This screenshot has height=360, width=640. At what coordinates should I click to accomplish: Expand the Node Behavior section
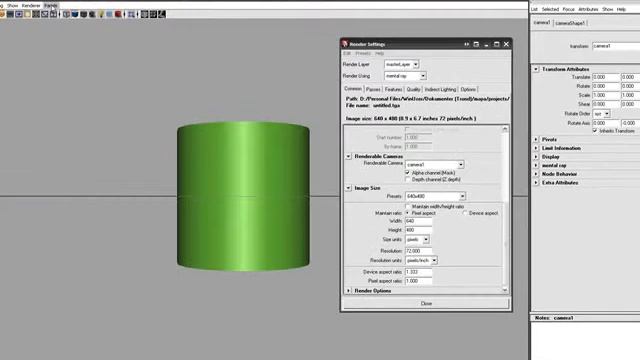click(536, 174)
